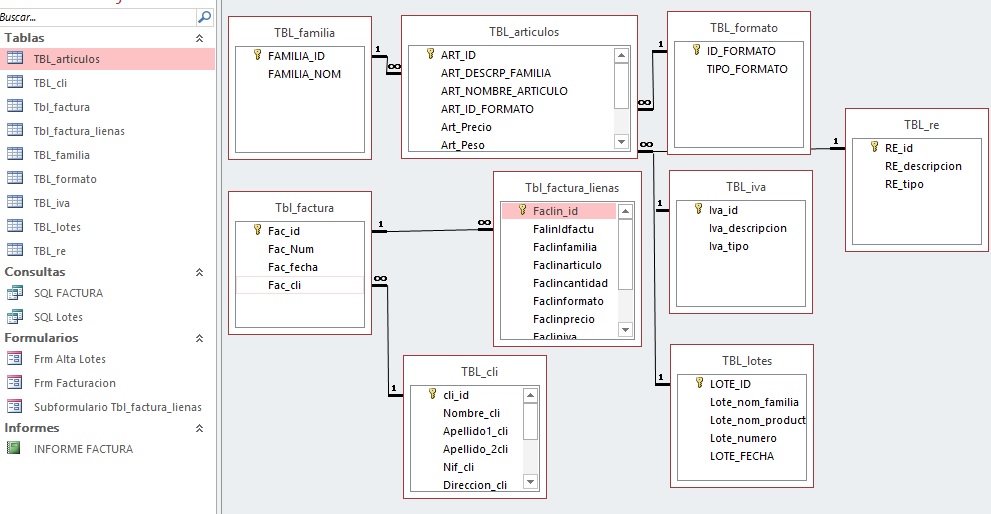Select the Tbl_factura_lienas table icon in navigation pane
The image size is (991, 514).
coord(15,130)
